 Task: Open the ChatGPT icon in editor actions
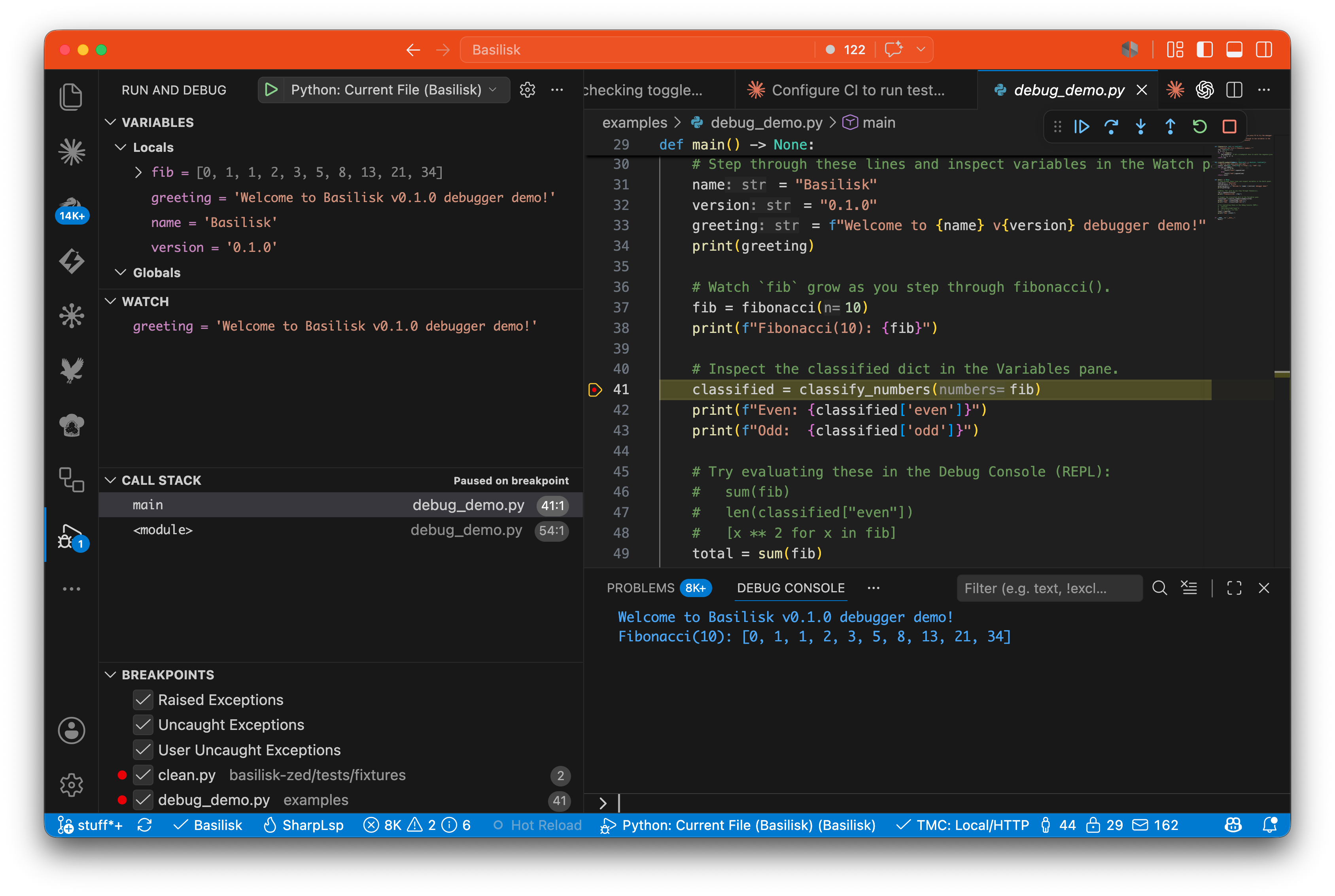pos(1205,90)
